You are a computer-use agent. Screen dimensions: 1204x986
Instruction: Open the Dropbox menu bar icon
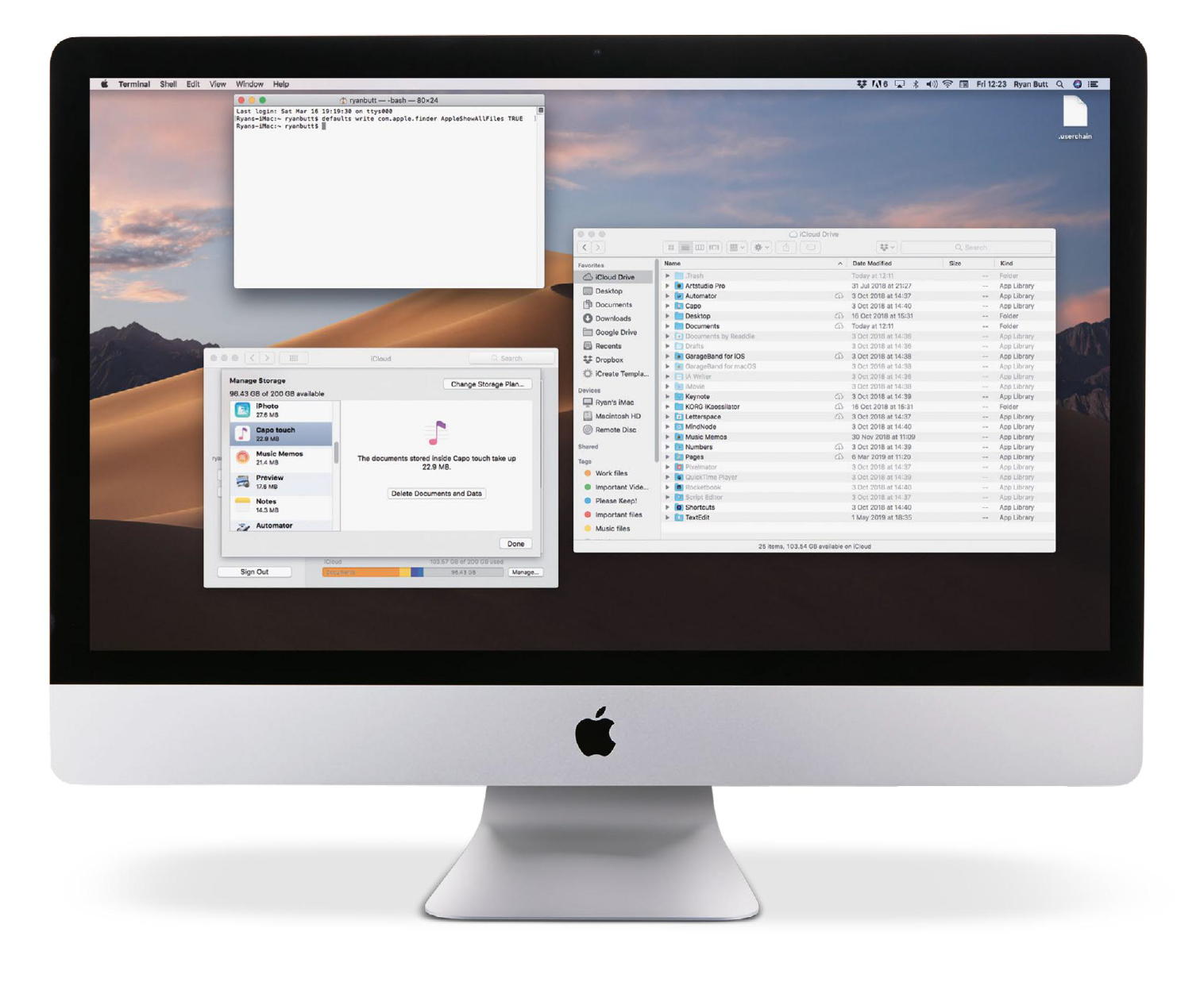pyautogui.click(x=861, y=84)
